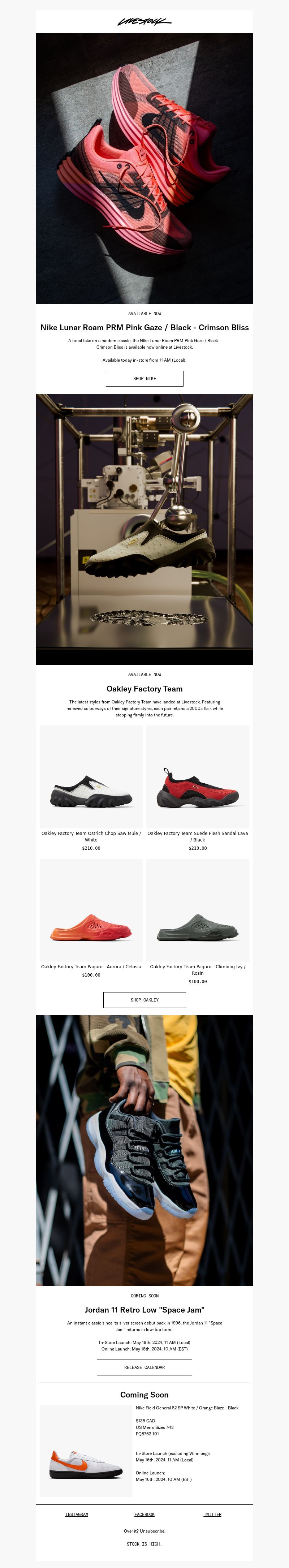The height and width of the screenshot is (1568, 289).
Task: Click the Livestock logo at top
Action: tap(144, 21)
